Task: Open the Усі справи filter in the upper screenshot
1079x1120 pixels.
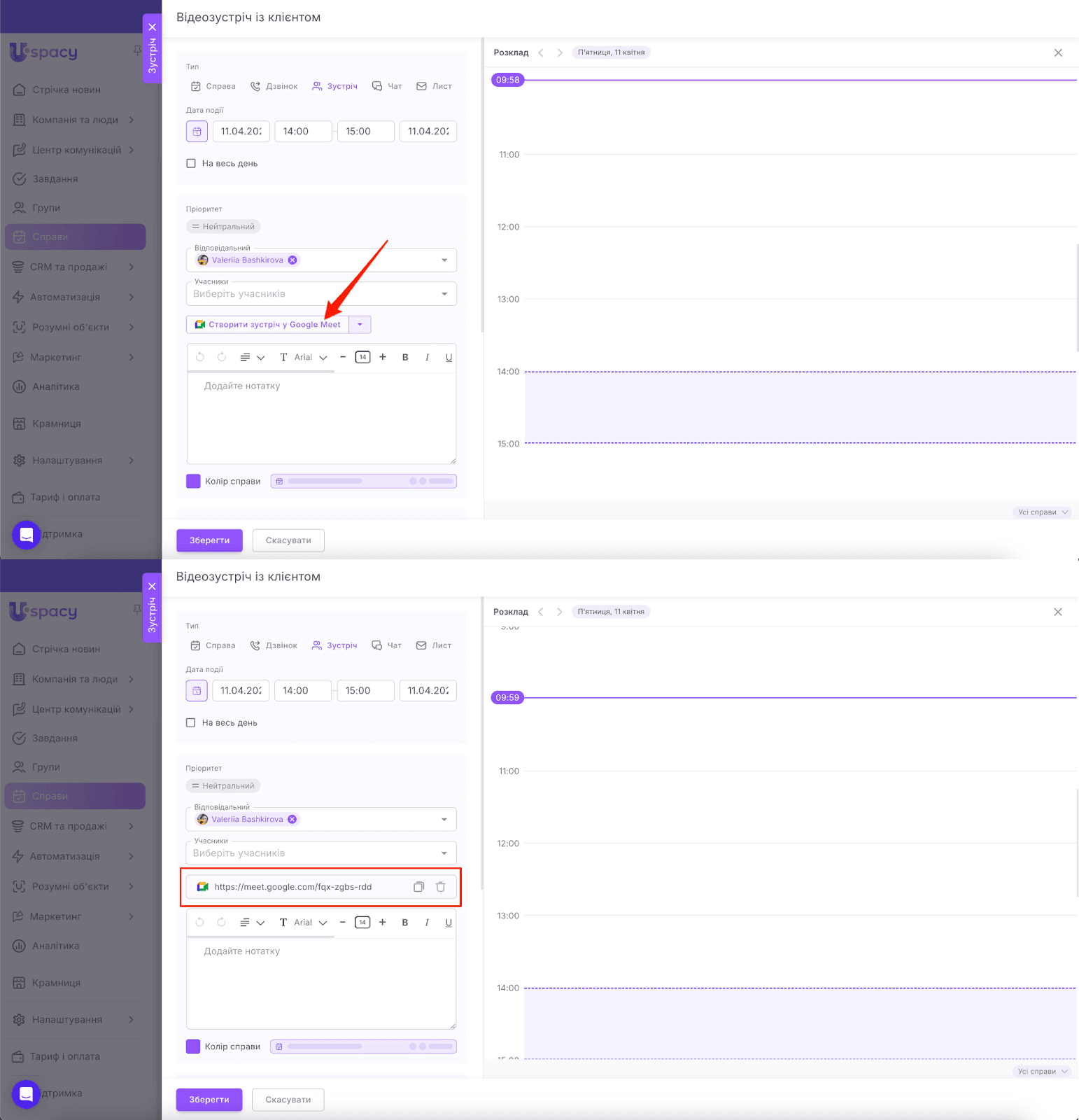Action: point(1043,512)
